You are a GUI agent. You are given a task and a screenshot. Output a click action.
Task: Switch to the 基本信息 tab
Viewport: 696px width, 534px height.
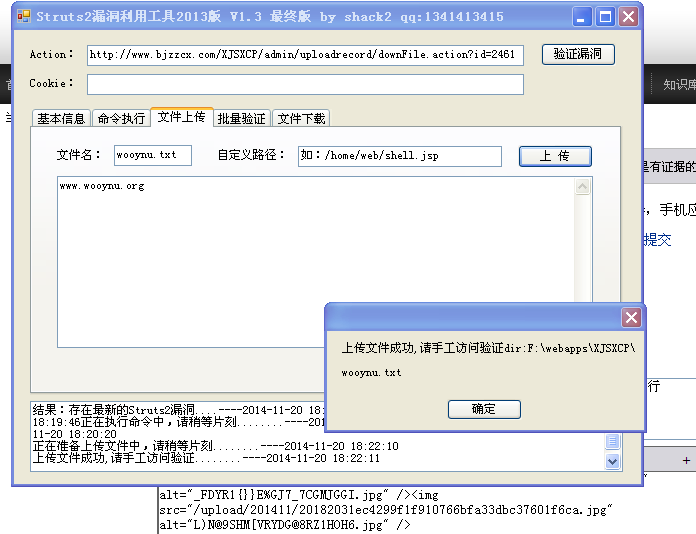(x=61, y=119)
